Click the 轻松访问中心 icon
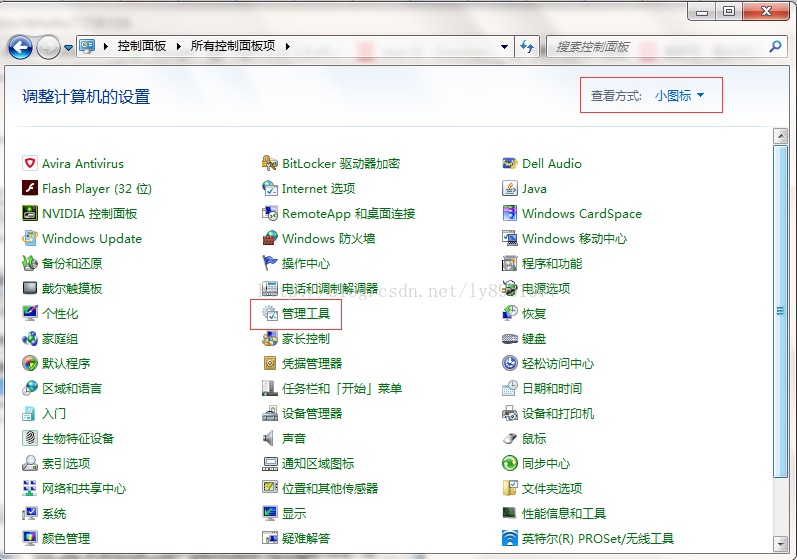 pyautogui.click(x=510, y=363)
